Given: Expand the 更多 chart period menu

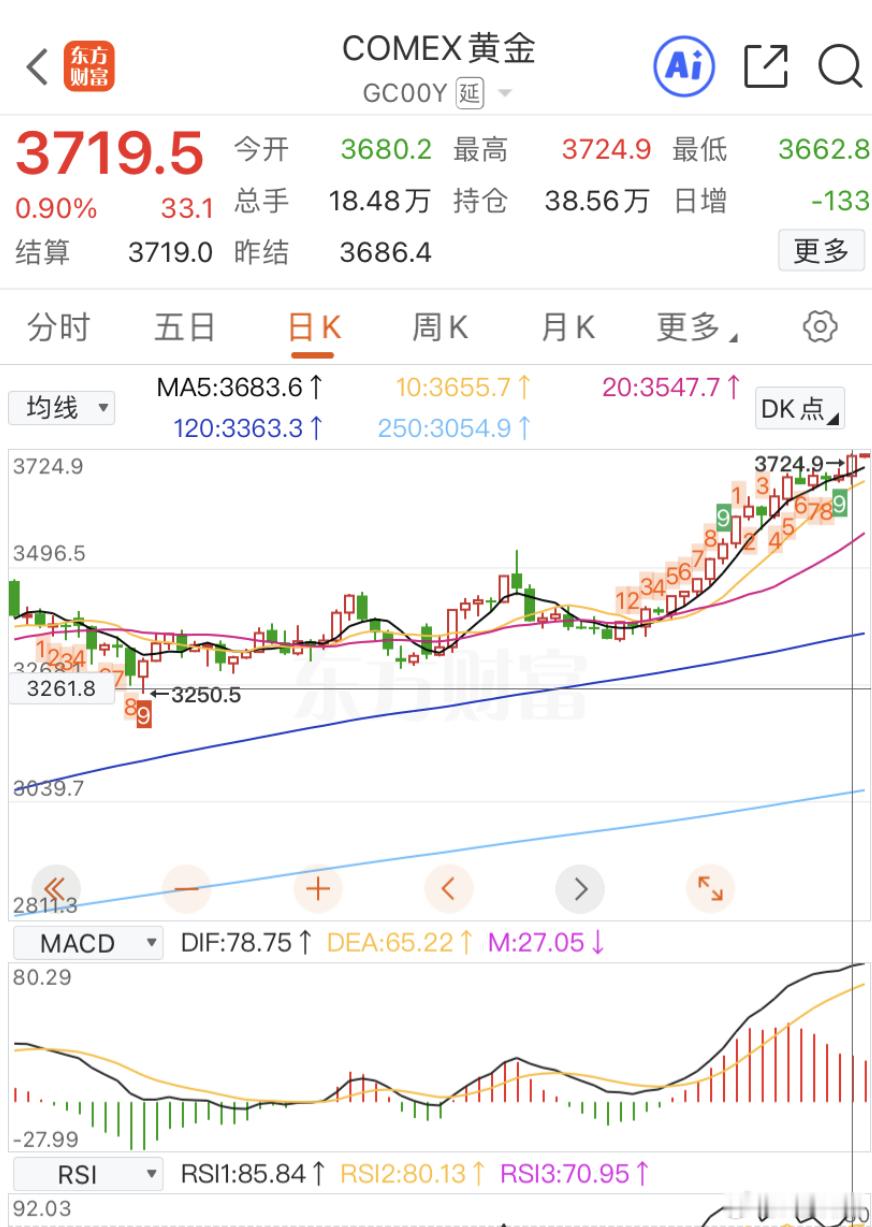Looking at the screenshot, I should (x=697, y=327).
